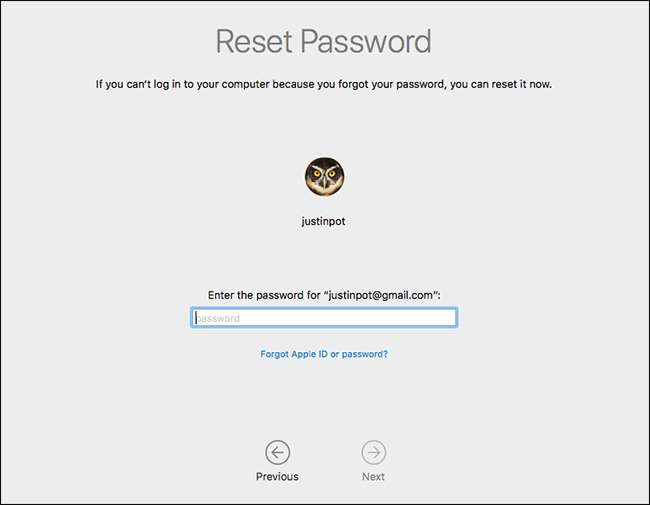This screenshot has width=650, height=505.
Task: Click the "Previous" text label
Action: (277, 477)
